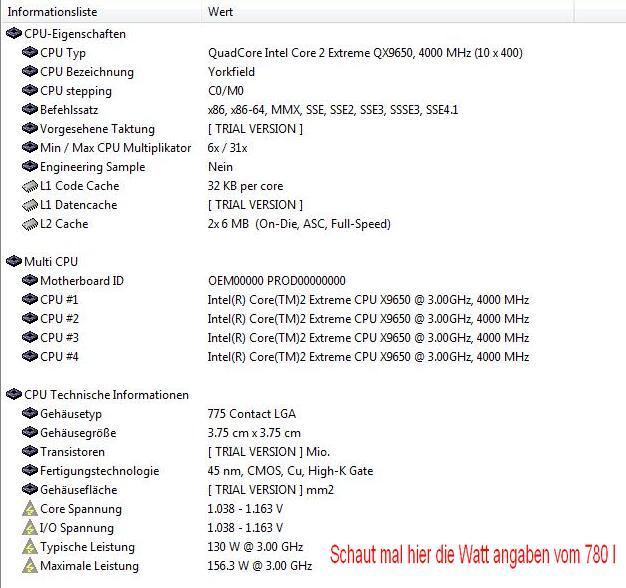Image resolution: width=626 pixels, height=588 pixels.
Task: Select the Core Spannung label
Action: (81, 509)
